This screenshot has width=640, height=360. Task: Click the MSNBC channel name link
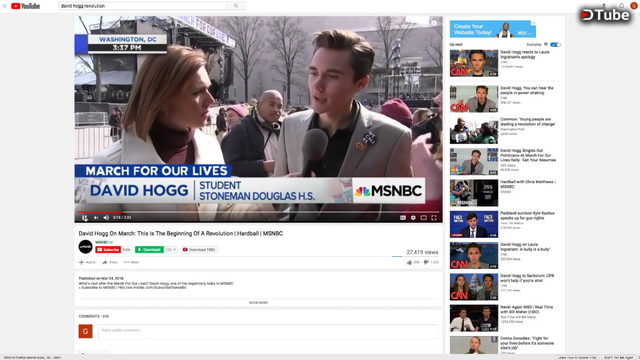point(102,242)
